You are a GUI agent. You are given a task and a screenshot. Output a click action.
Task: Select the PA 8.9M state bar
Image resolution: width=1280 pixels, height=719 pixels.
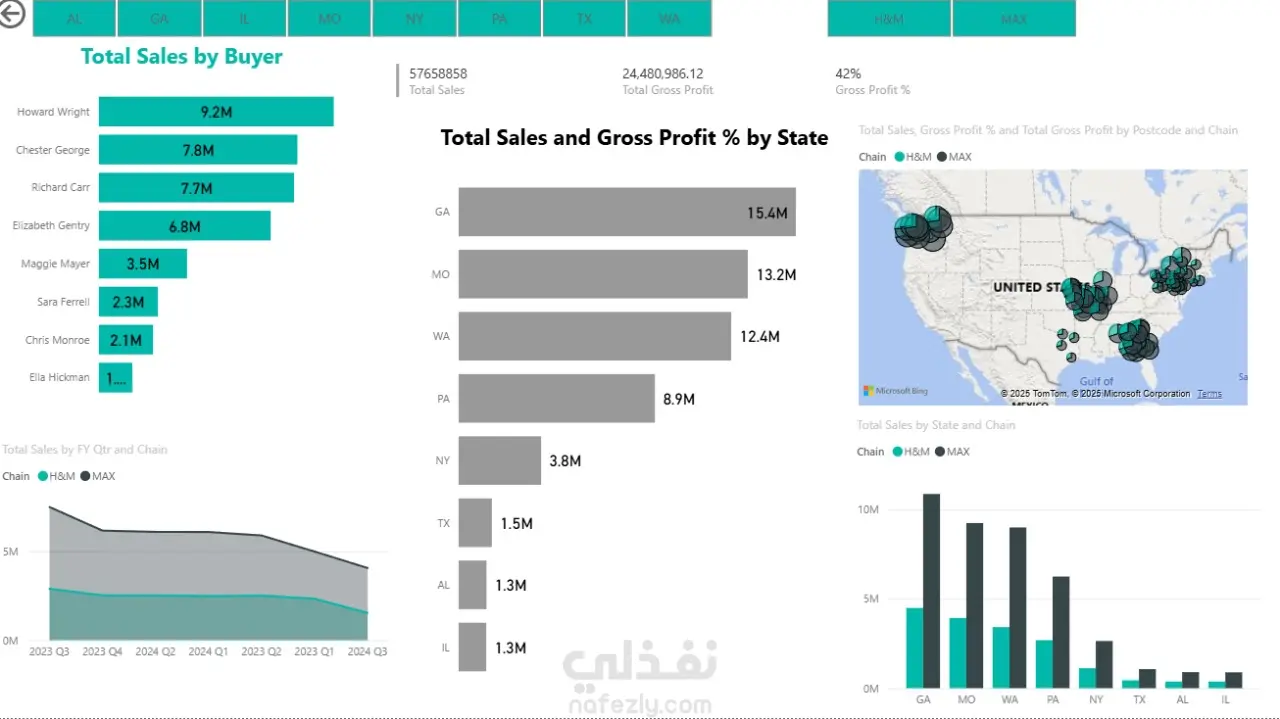[x=556, y=399]
